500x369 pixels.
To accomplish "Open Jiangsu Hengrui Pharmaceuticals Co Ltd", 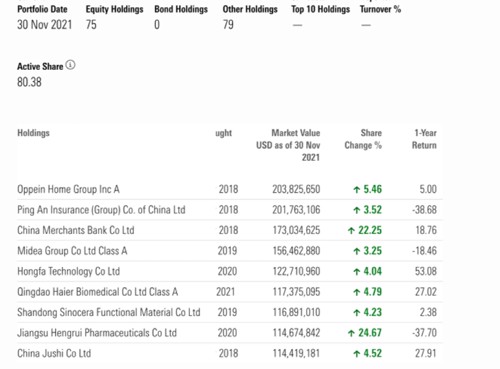I will point(97,333).
